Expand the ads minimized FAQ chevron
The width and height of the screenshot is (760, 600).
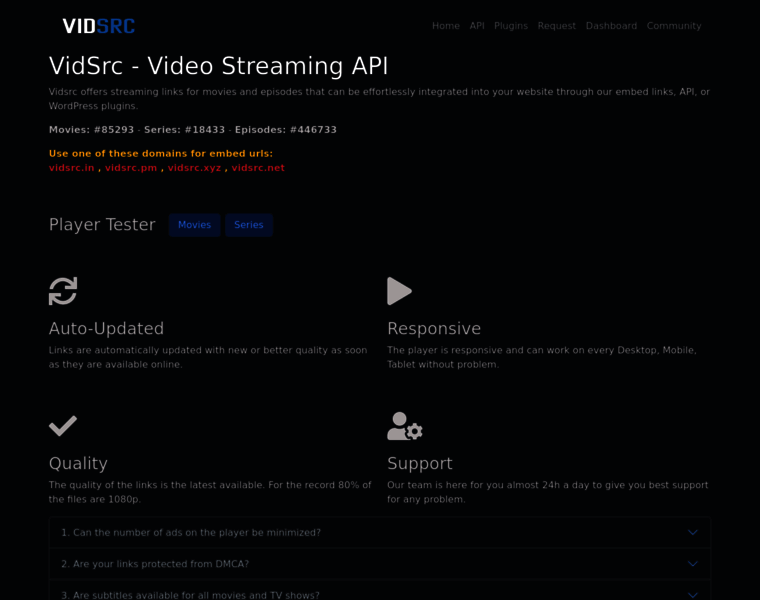[693, 532]
